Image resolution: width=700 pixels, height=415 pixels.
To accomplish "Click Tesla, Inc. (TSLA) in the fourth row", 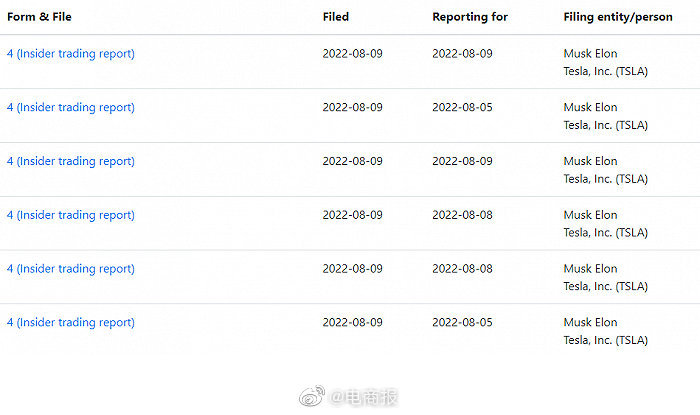I will (x=605, y=233).
